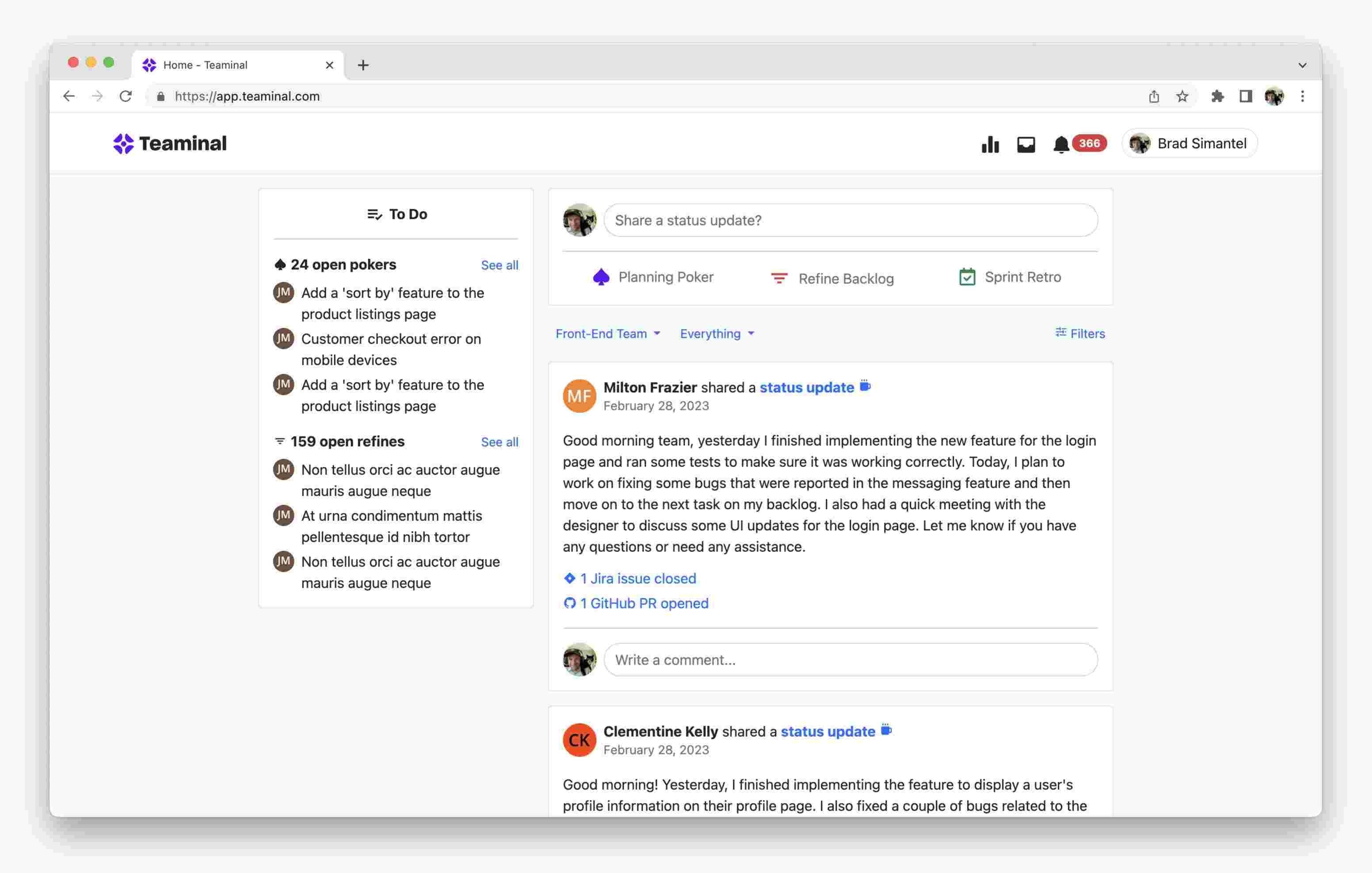Focus the Share a status update field
This screenshot has width=1372, height=873.
[x=851, y=220]
